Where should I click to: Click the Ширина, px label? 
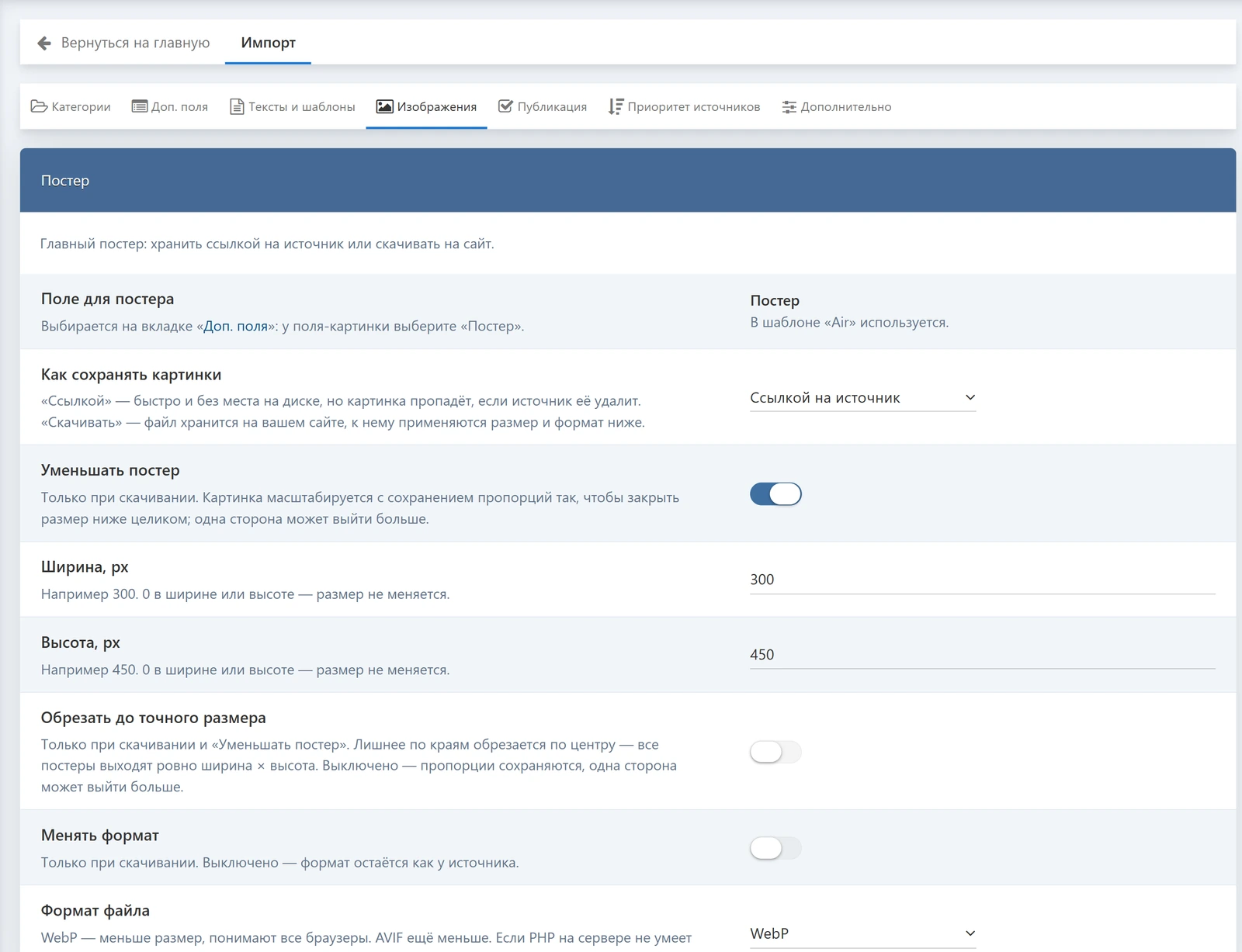click(x=85, y=567)
